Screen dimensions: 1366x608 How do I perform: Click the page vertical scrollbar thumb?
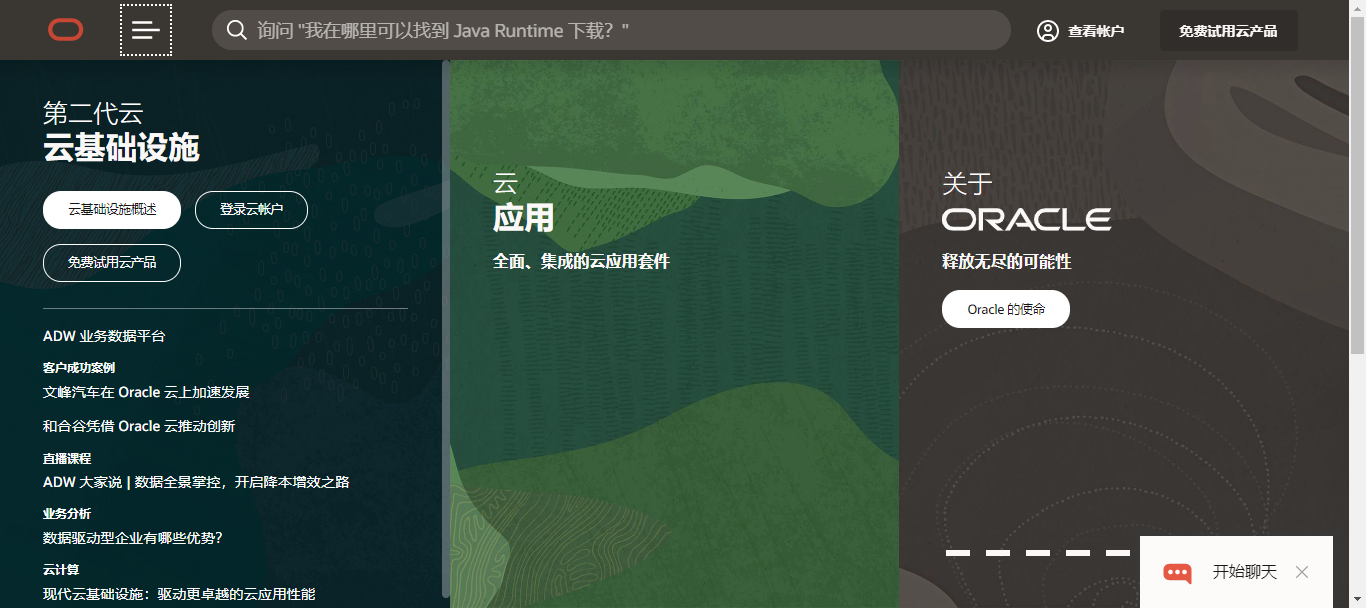click(1357, 185)
